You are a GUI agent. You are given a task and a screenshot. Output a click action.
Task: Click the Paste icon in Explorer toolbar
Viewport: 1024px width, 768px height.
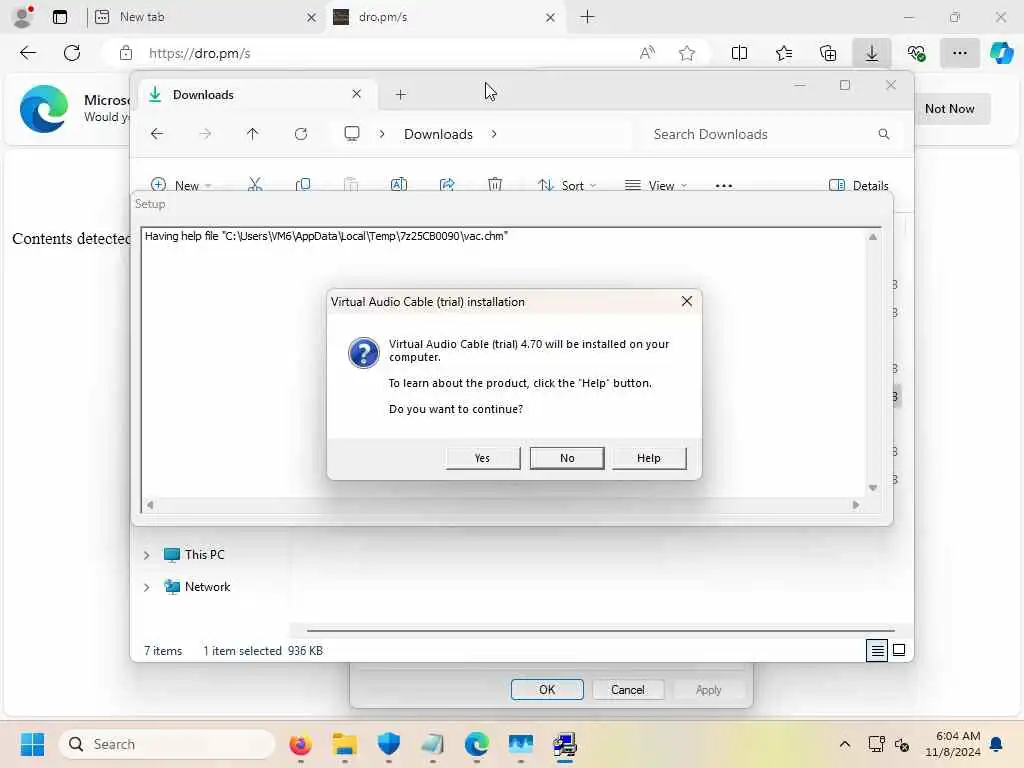click(x=351, y=185)
